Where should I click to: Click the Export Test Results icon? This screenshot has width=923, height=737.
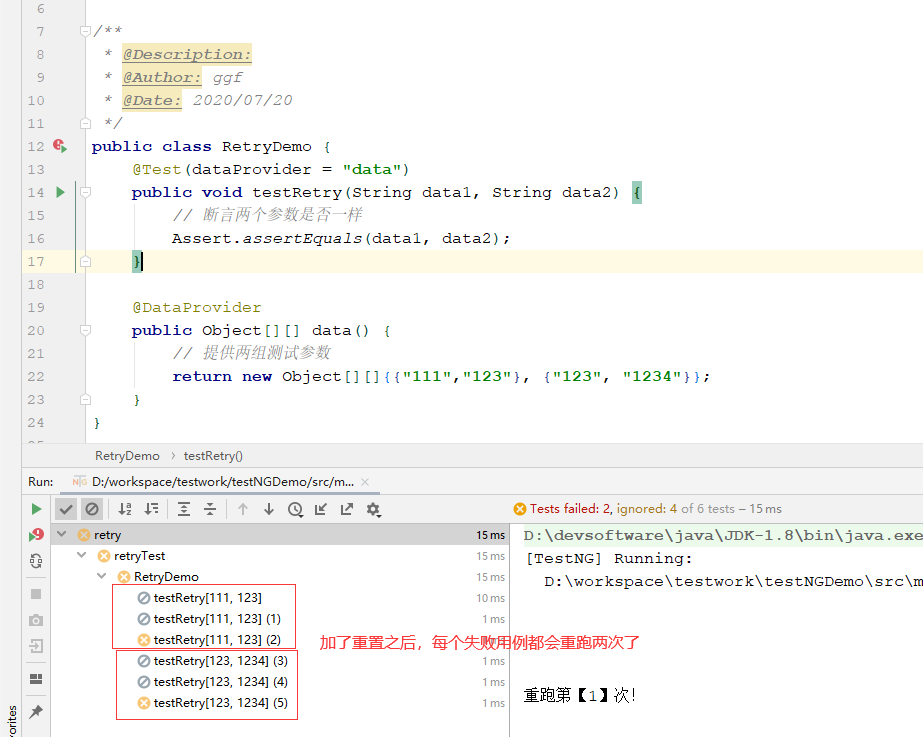[347, 509]
